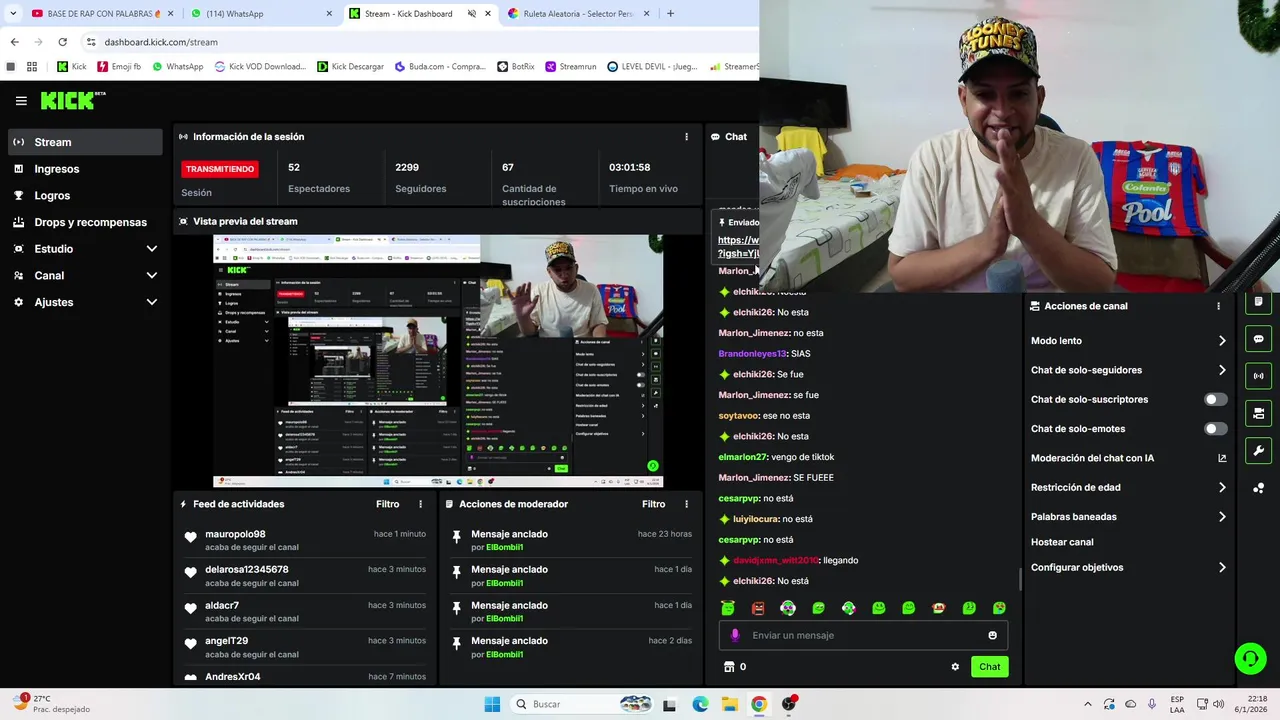Click the KICK logo
The image size is (1280, 720).
pos(72,100)
